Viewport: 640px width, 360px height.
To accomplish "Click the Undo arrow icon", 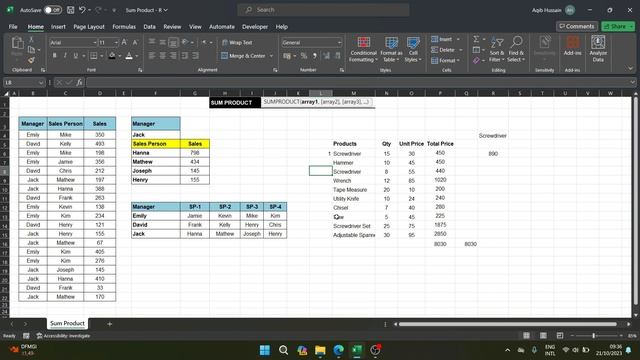I will (x=82, y=10).
